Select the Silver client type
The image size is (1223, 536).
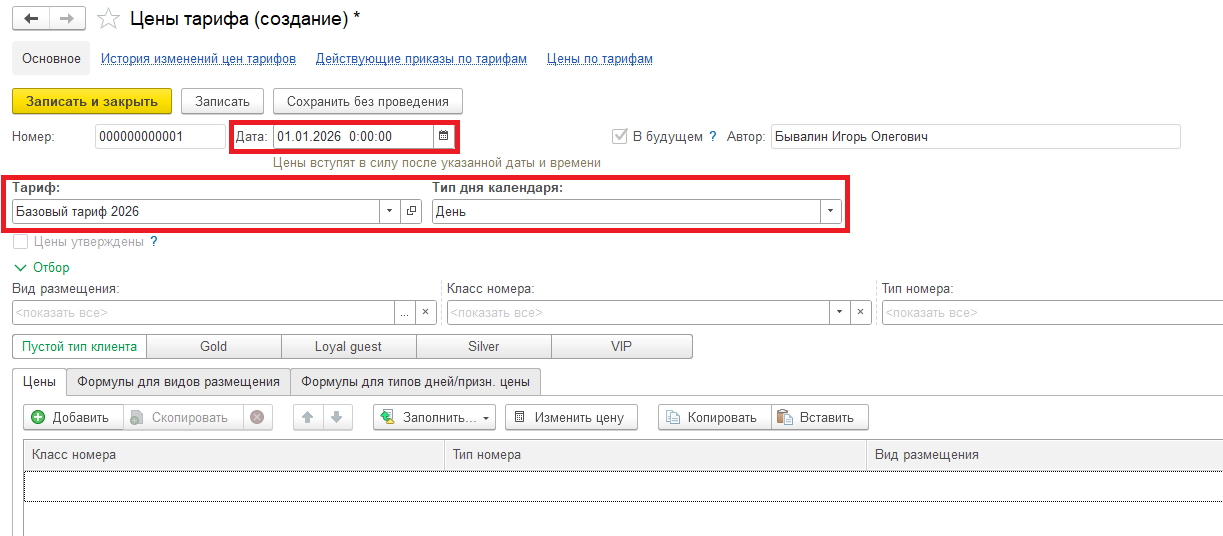pos(484,346)
